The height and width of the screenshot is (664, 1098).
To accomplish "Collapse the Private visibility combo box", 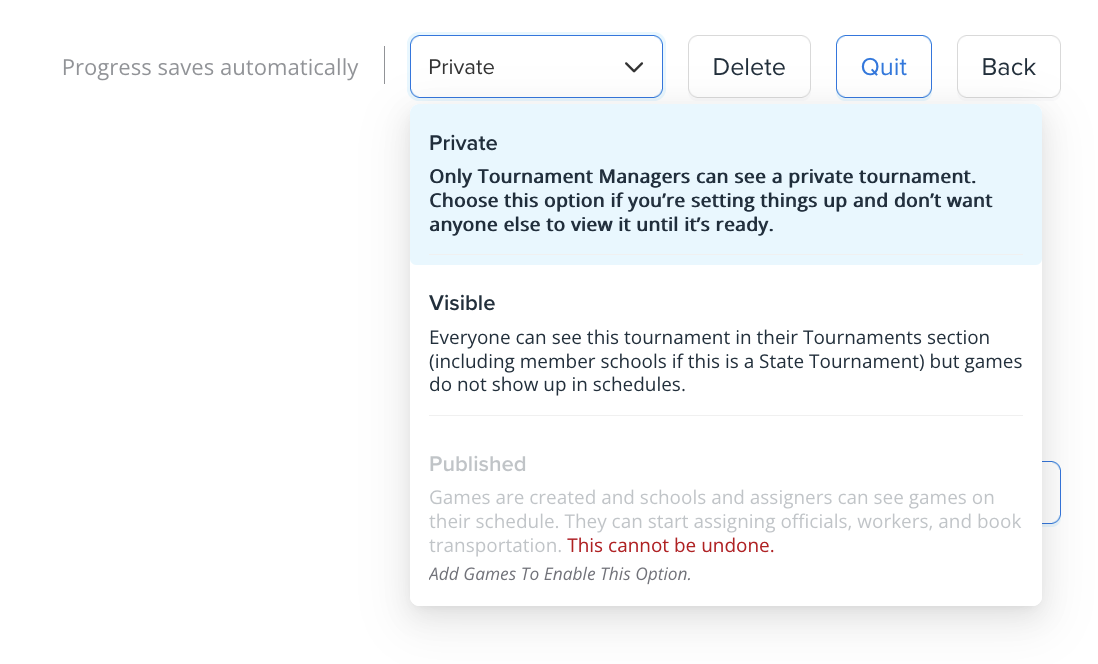I will coord(536,67).
